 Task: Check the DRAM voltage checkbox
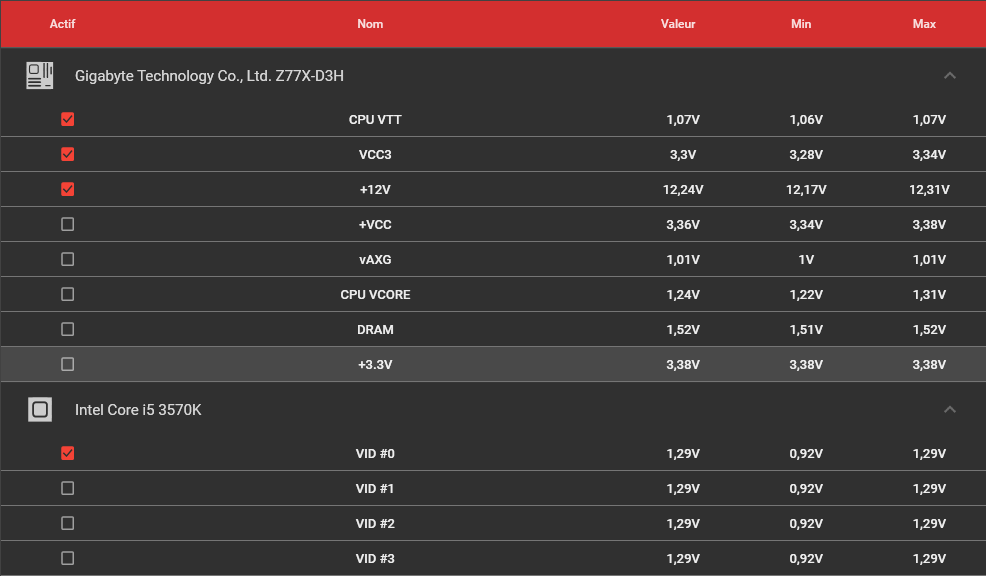coord(67,329)
